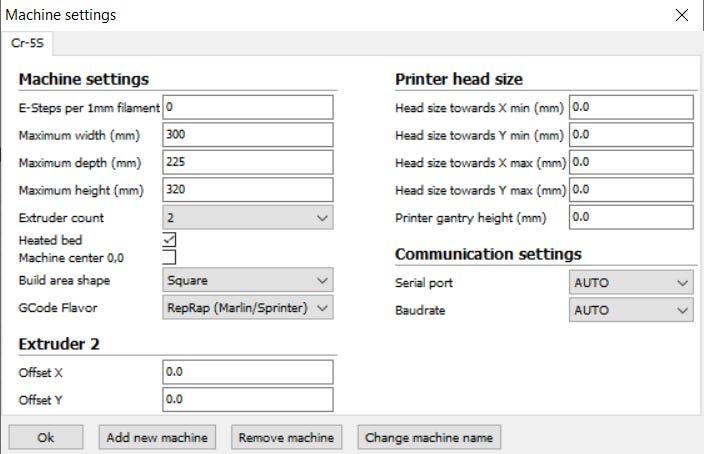Select the Maximum depth input field

coord(247,162)
